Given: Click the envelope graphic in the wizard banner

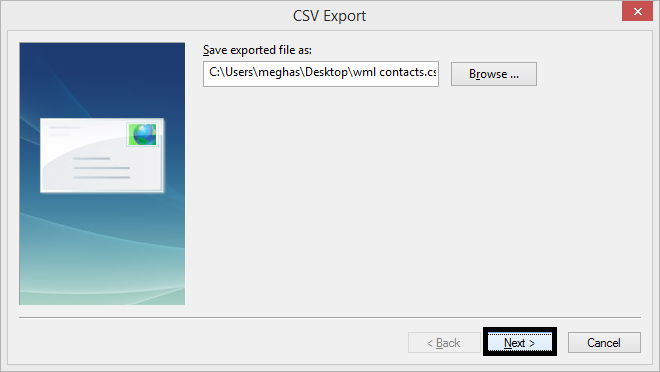Looking at the screenshot, I should coord(102,155).
